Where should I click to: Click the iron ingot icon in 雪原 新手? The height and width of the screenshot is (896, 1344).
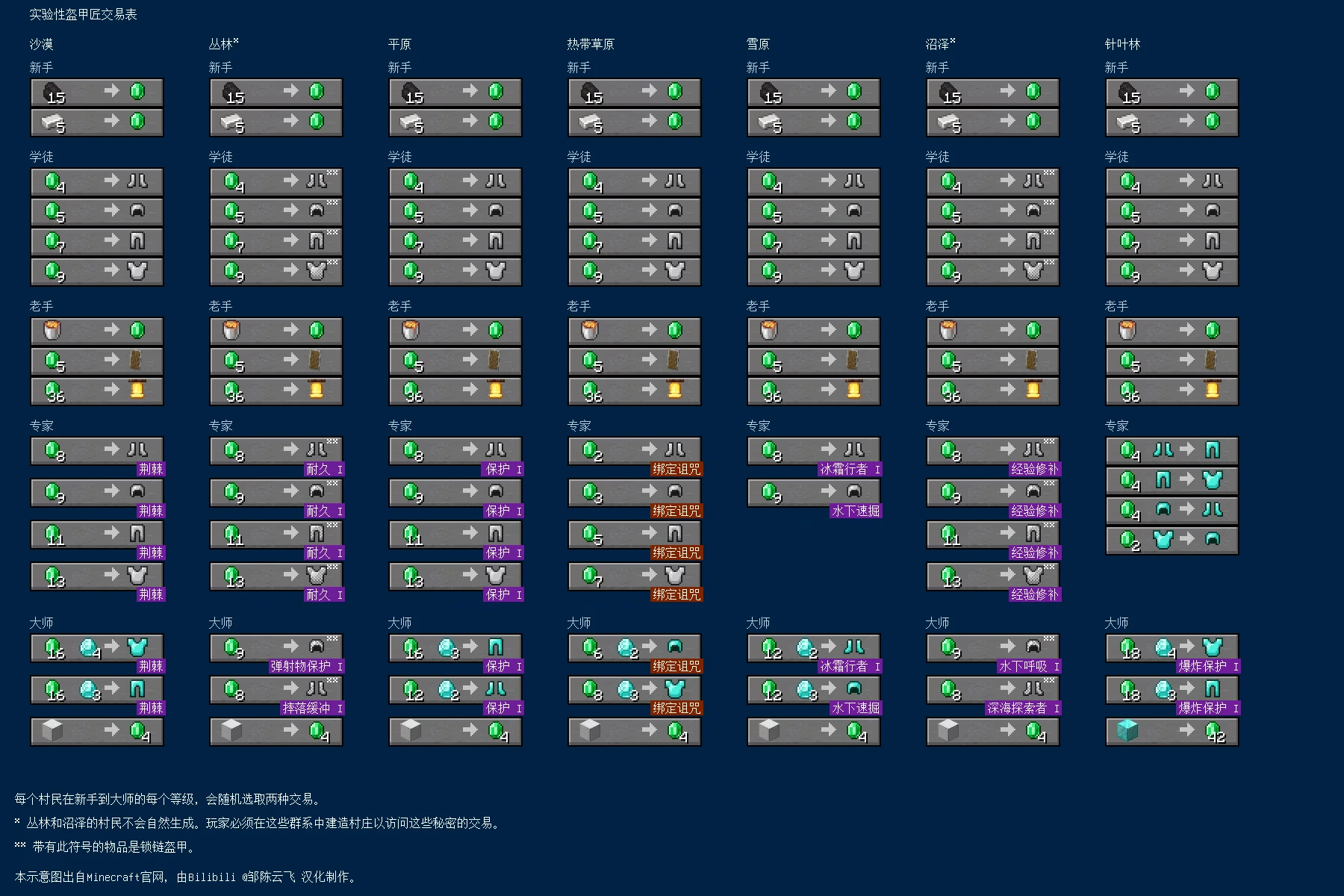point(770,122)
